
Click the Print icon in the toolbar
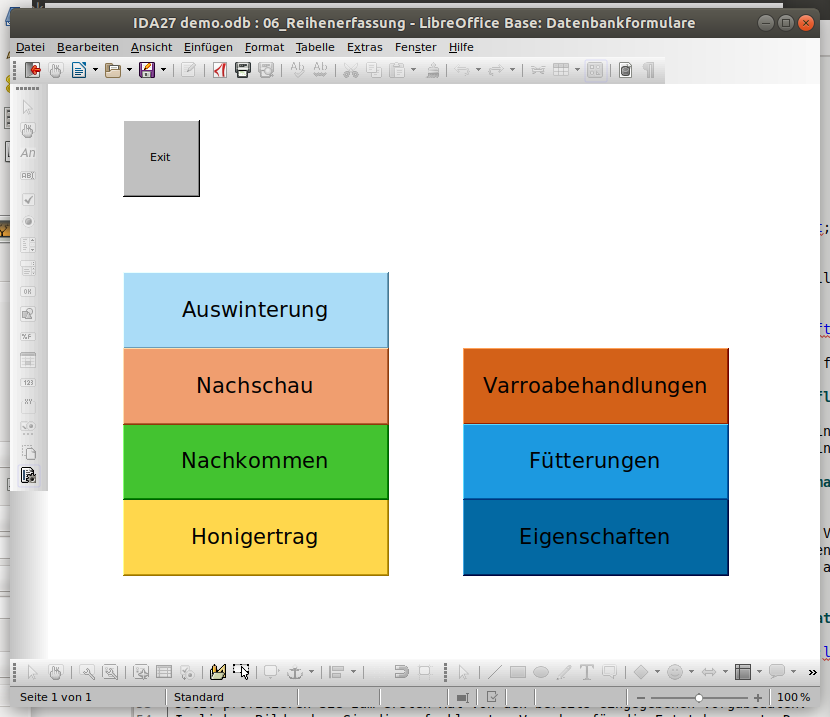point(242,70)
